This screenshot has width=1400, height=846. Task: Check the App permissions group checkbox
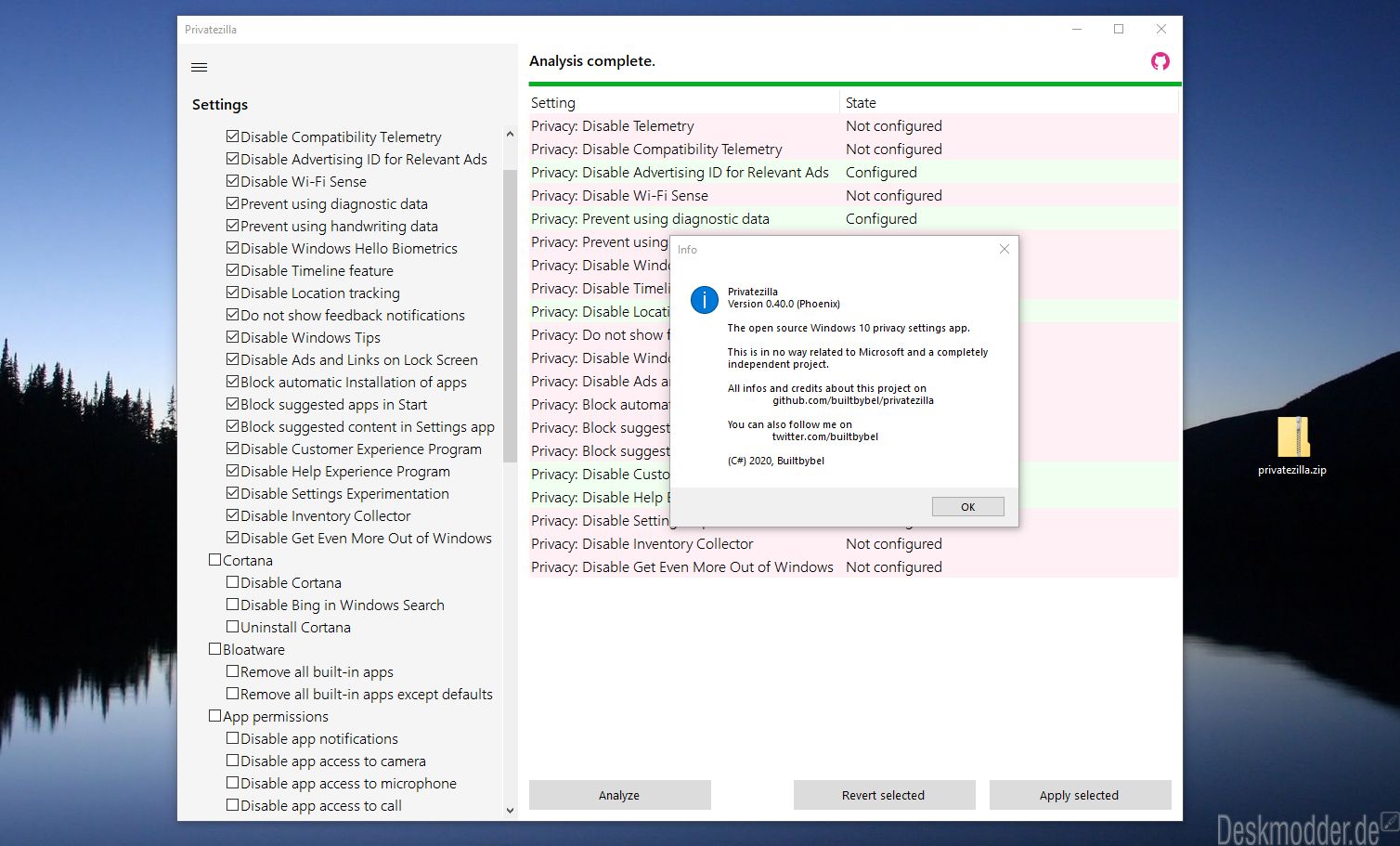pyautogui.click(x=215, y=716)
